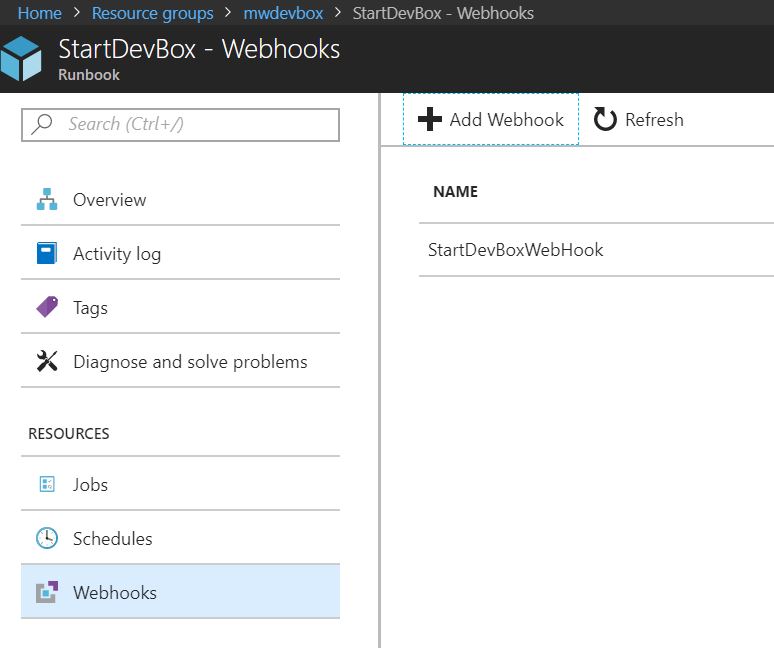
Task: Open the StartDevBoxWebHook row
Action: (x=596, y=250)
